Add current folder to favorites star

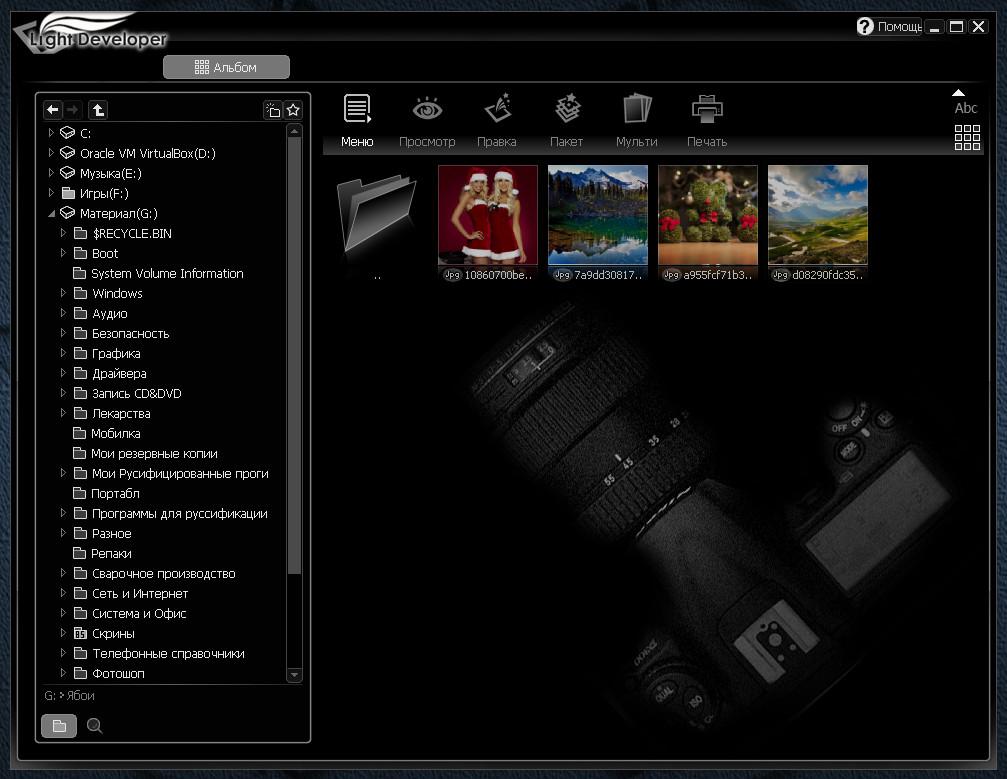click(293, 110)
